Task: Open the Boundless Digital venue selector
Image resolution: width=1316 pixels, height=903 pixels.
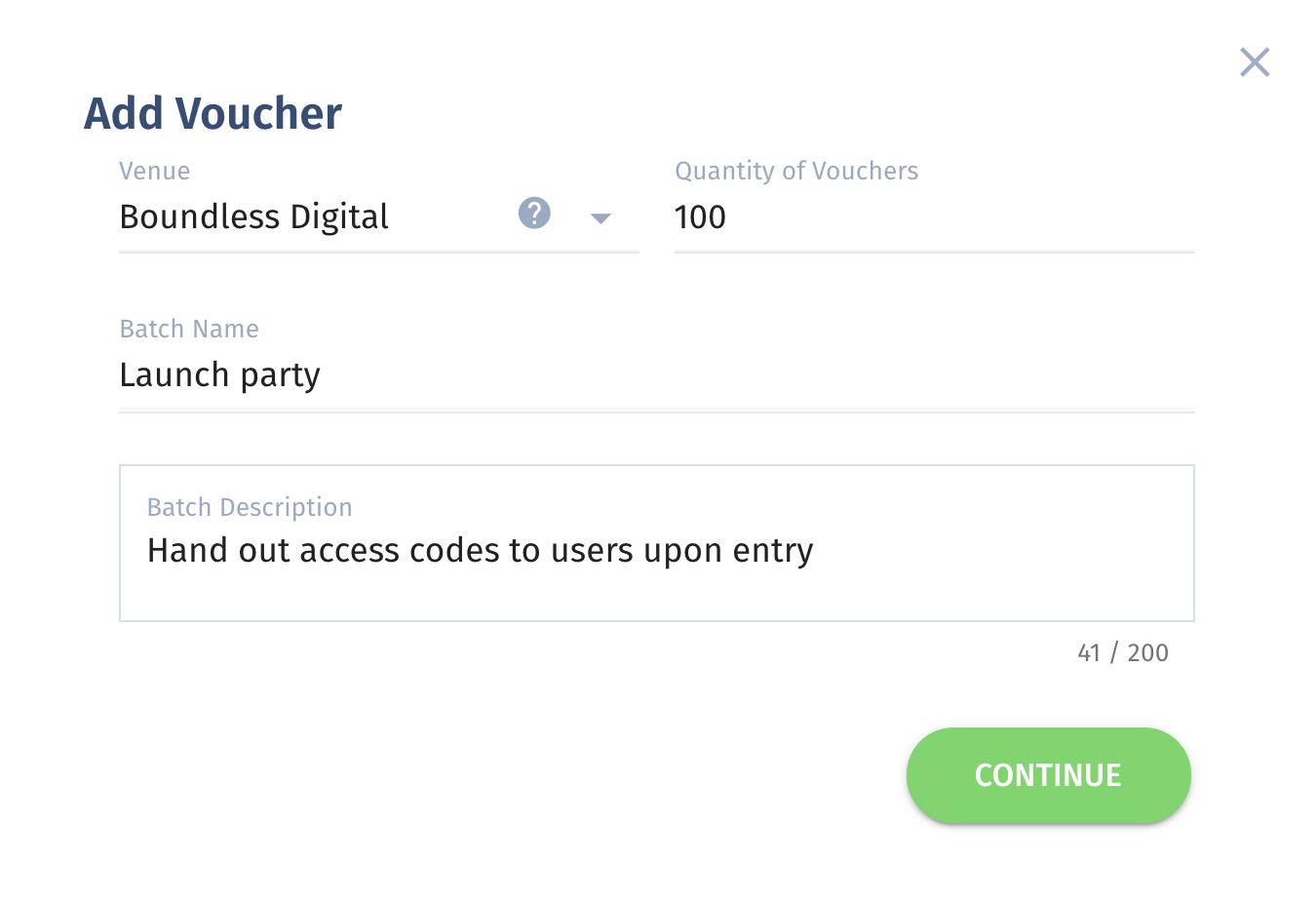Action: 378,216
